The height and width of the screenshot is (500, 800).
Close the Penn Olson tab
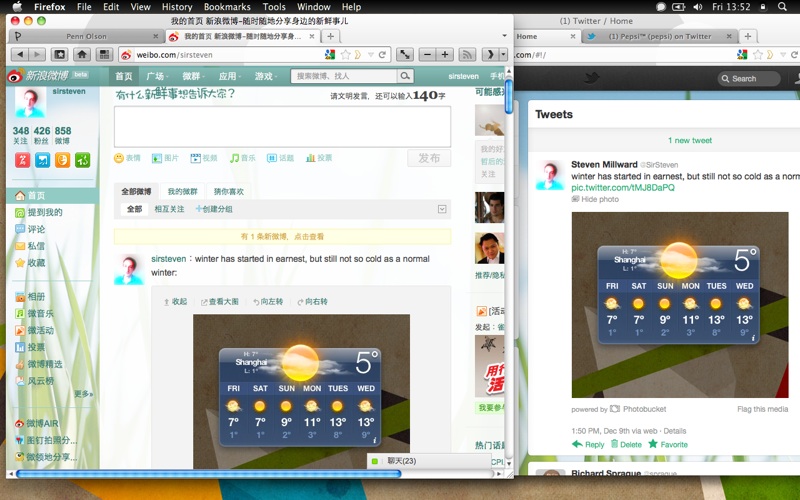click(156, 36)
